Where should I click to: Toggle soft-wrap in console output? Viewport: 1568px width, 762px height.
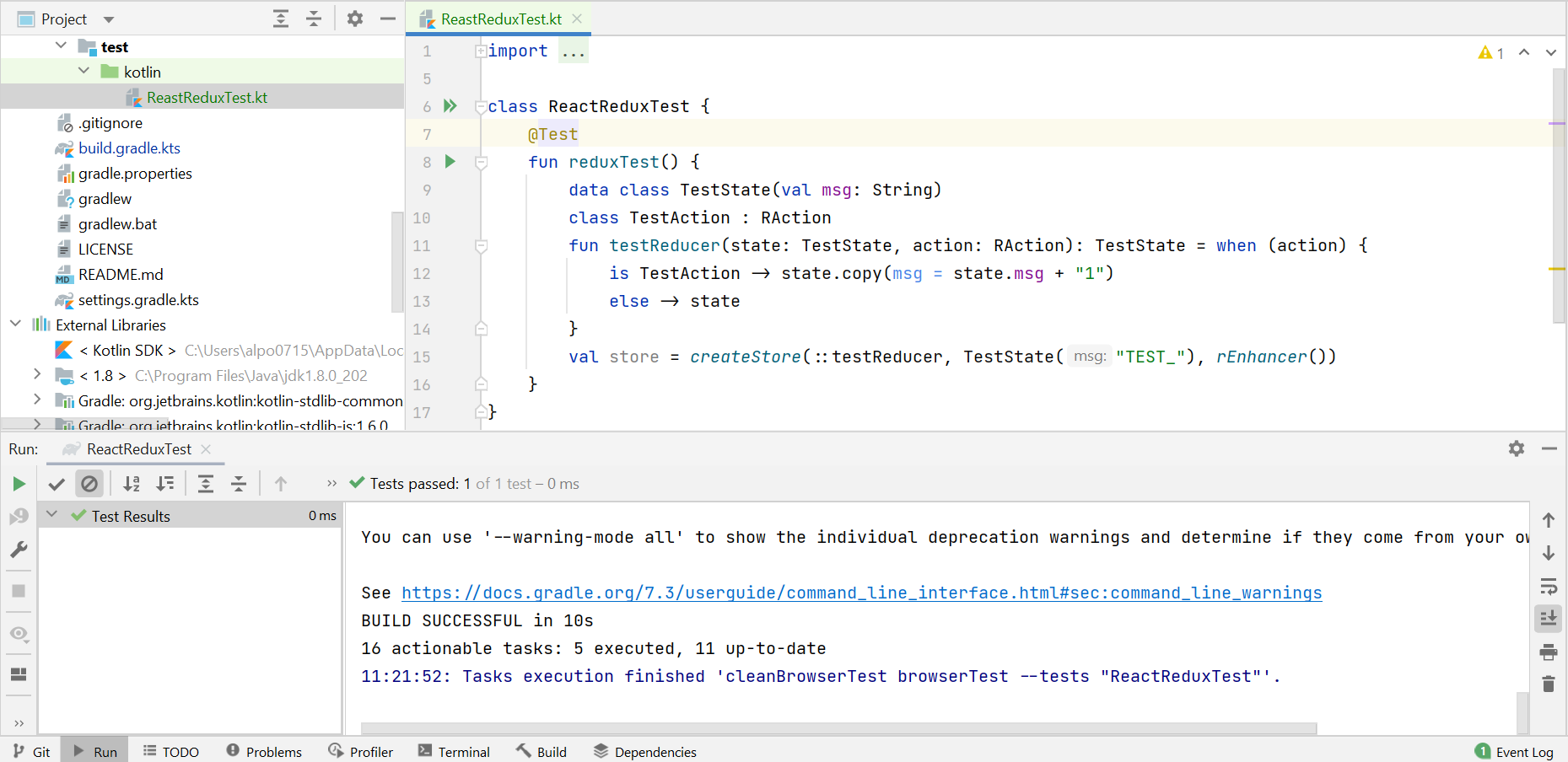1549,586
